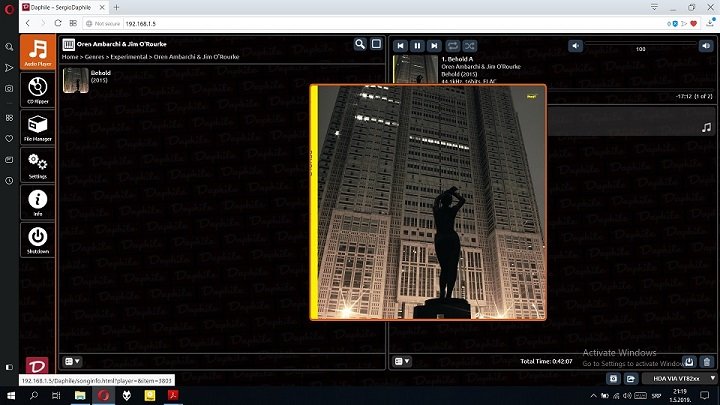Open Opera sidebar bookmarks heart icon
Viewport: 720px width, 405px height.
[9, 139]
